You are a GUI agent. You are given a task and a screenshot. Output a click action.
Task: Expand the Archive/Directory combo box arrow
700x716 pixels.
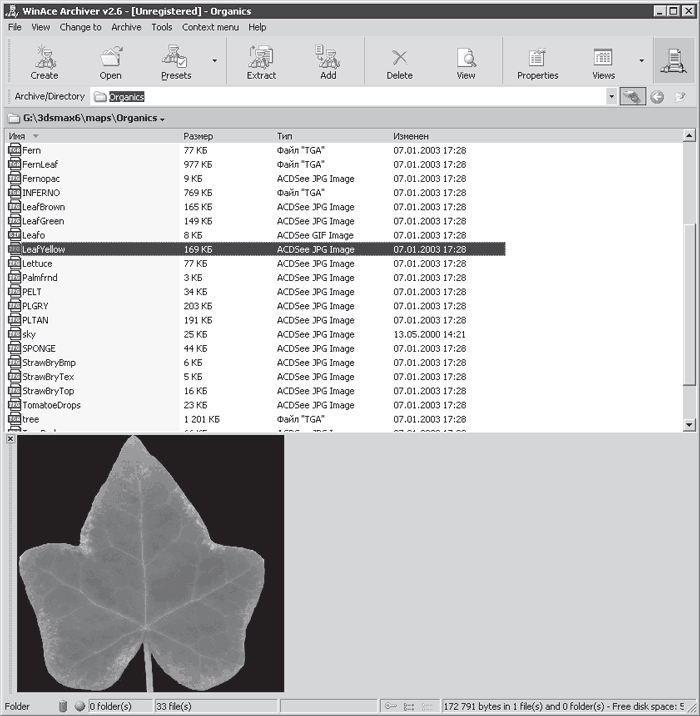[611, 97]
